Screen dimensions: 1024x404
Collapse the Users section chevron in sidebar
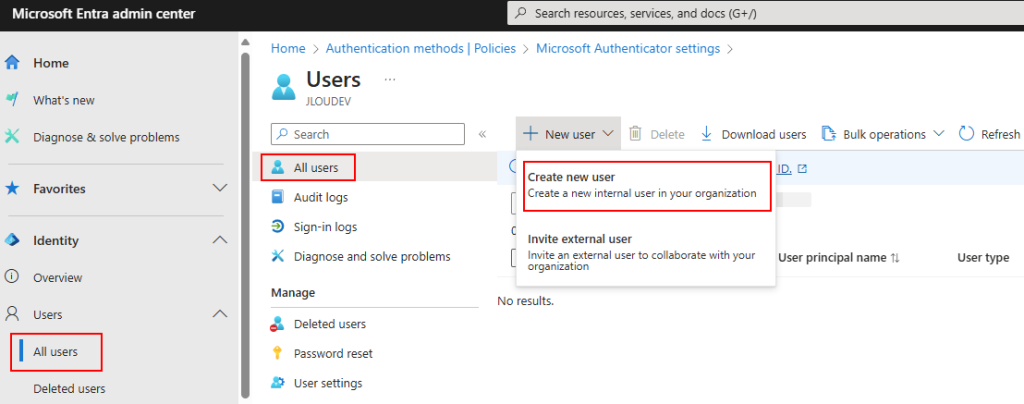(220, 314)
